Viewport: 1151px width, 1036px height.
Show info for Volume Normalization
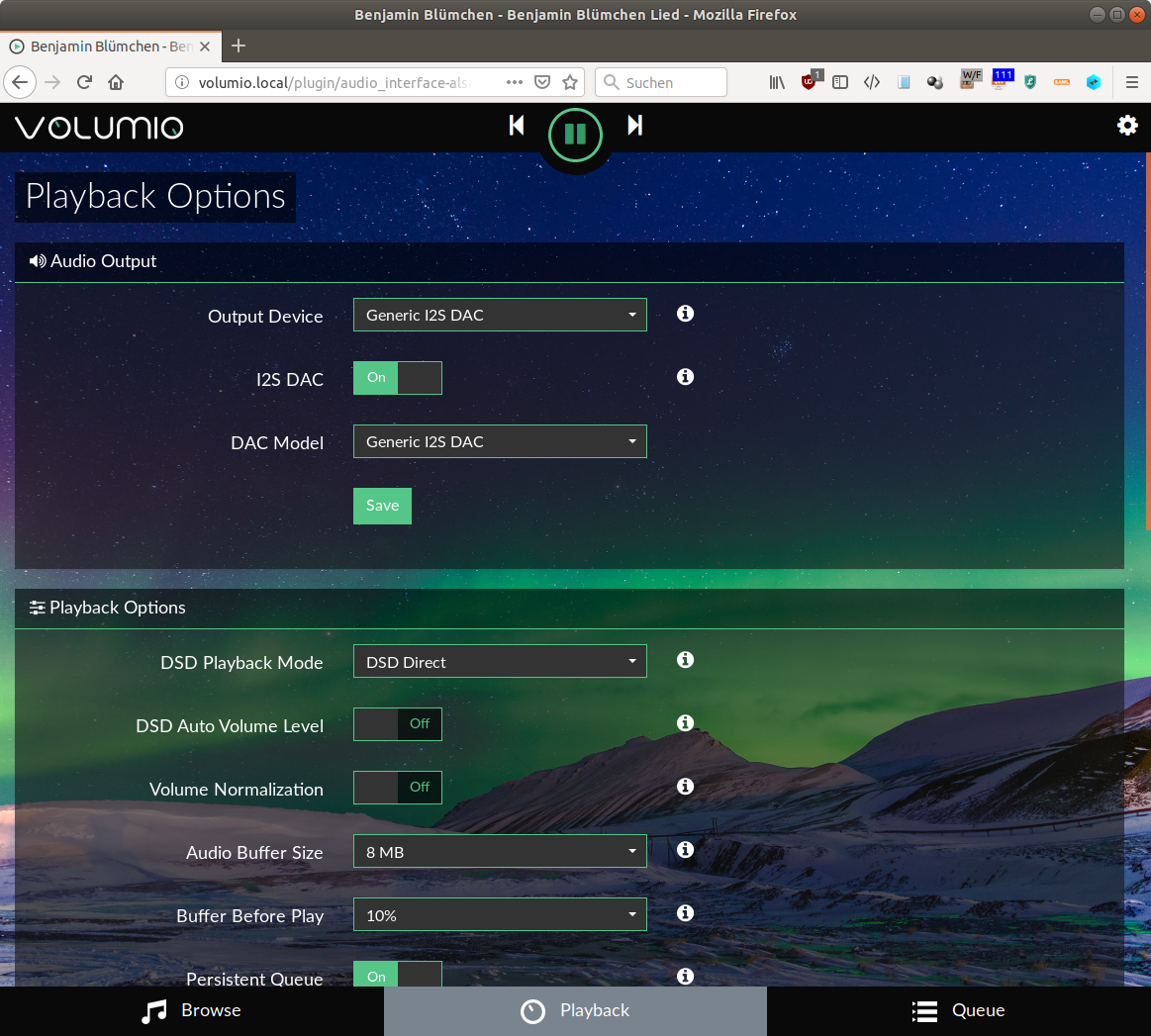coord(685,786)
